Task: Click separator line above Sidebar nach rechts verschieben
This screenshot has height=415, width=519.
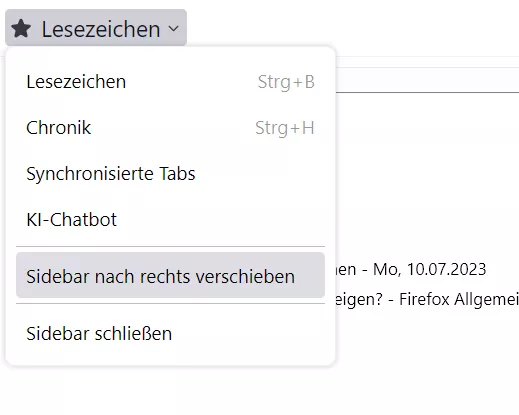Action: (x=170, y=247)
